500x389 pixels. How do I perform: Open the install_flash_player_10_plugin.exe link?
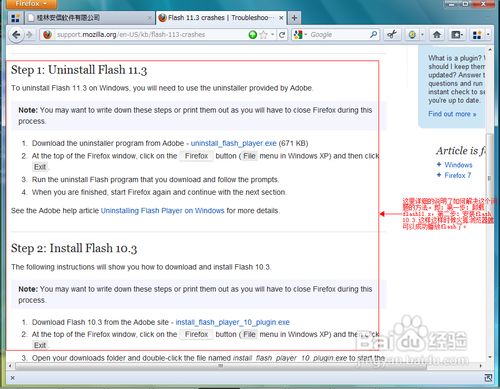232,322
